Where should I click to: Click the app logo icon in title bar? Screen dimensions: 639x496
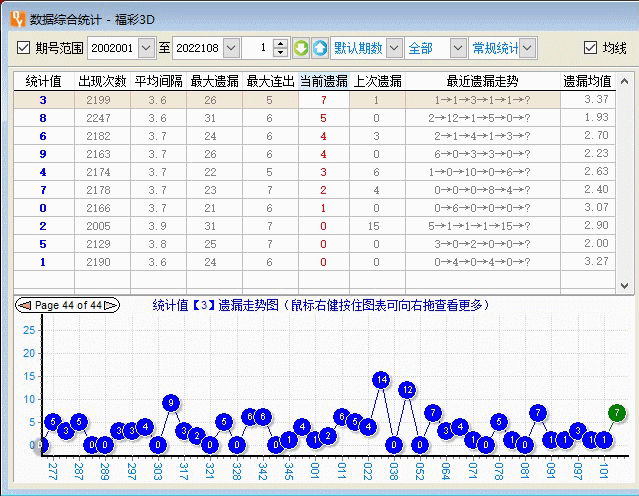pos(18,19)
